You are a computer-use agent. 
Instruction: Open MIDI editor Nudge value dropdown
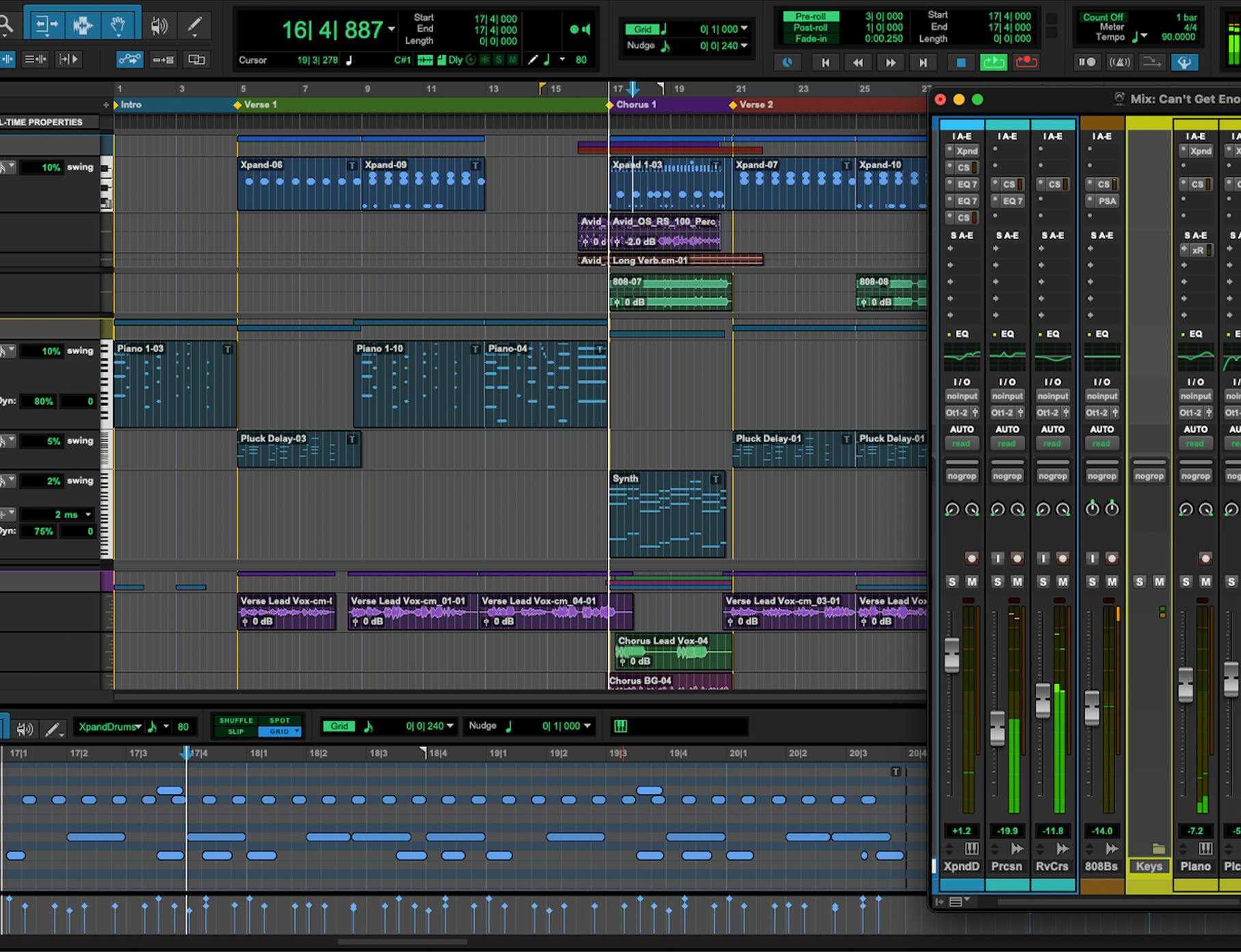pos(588,726)
